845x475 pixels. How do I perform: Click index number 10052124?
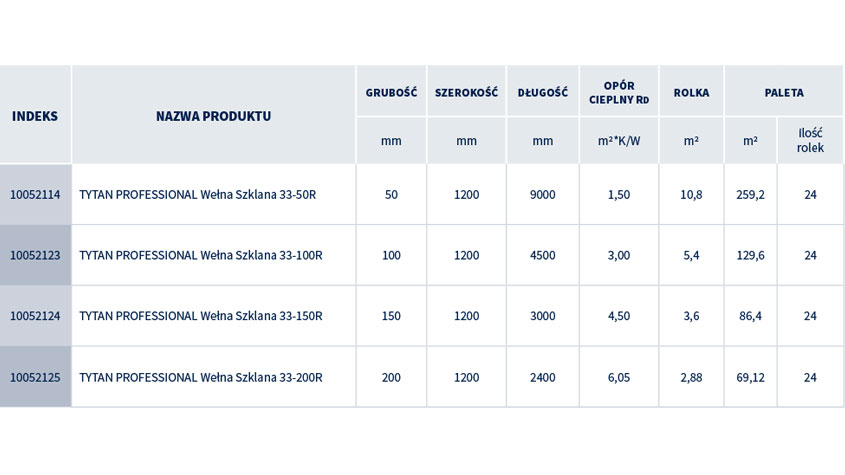[x=35, y=316]
